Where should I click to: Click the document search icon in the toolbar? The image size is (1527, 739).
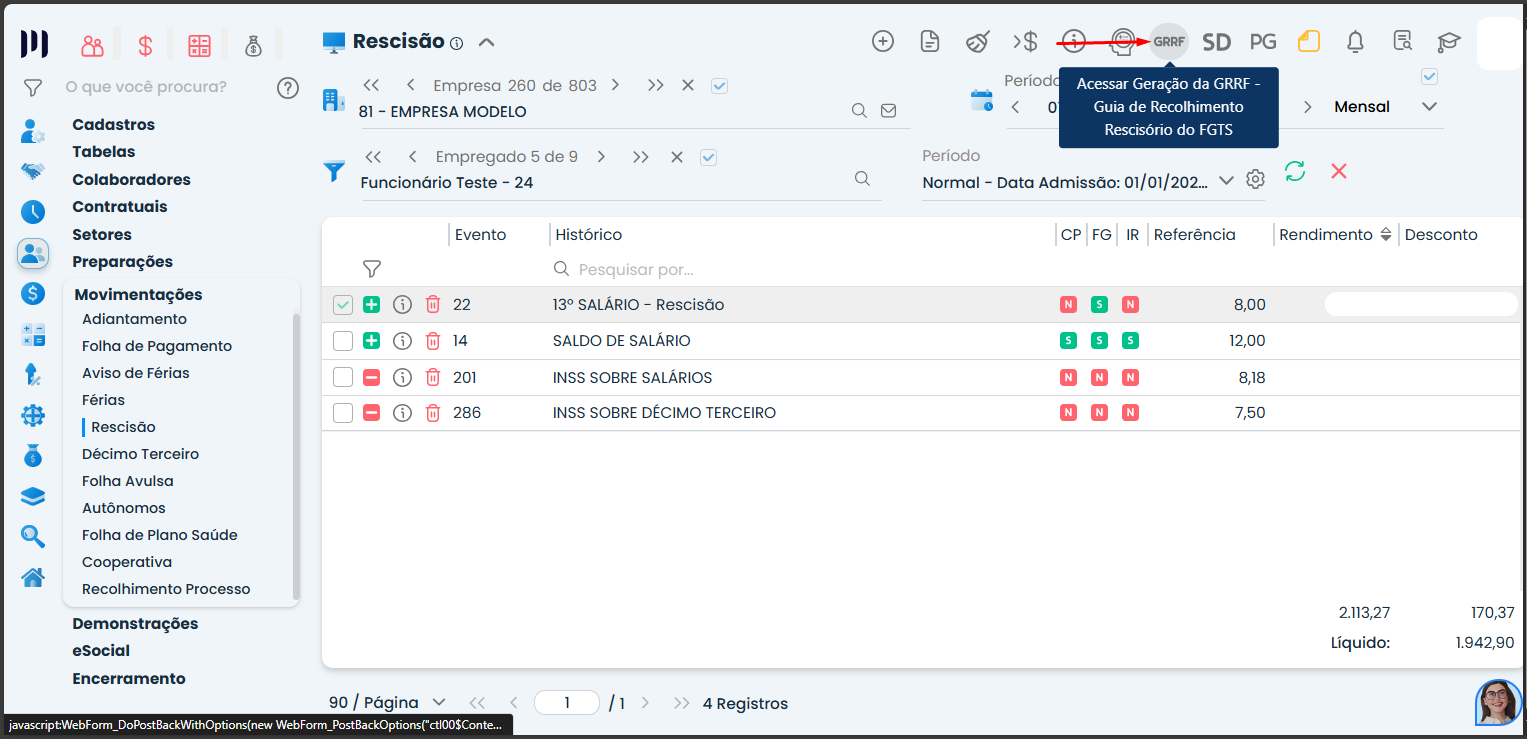(x=1403, y=41)
